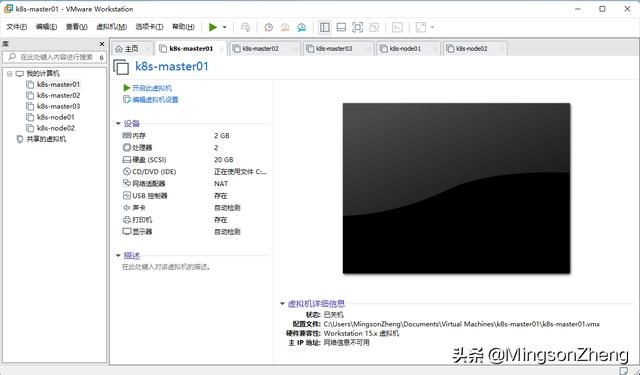Collapse the 我的计算机 tree node

[9, 74]
